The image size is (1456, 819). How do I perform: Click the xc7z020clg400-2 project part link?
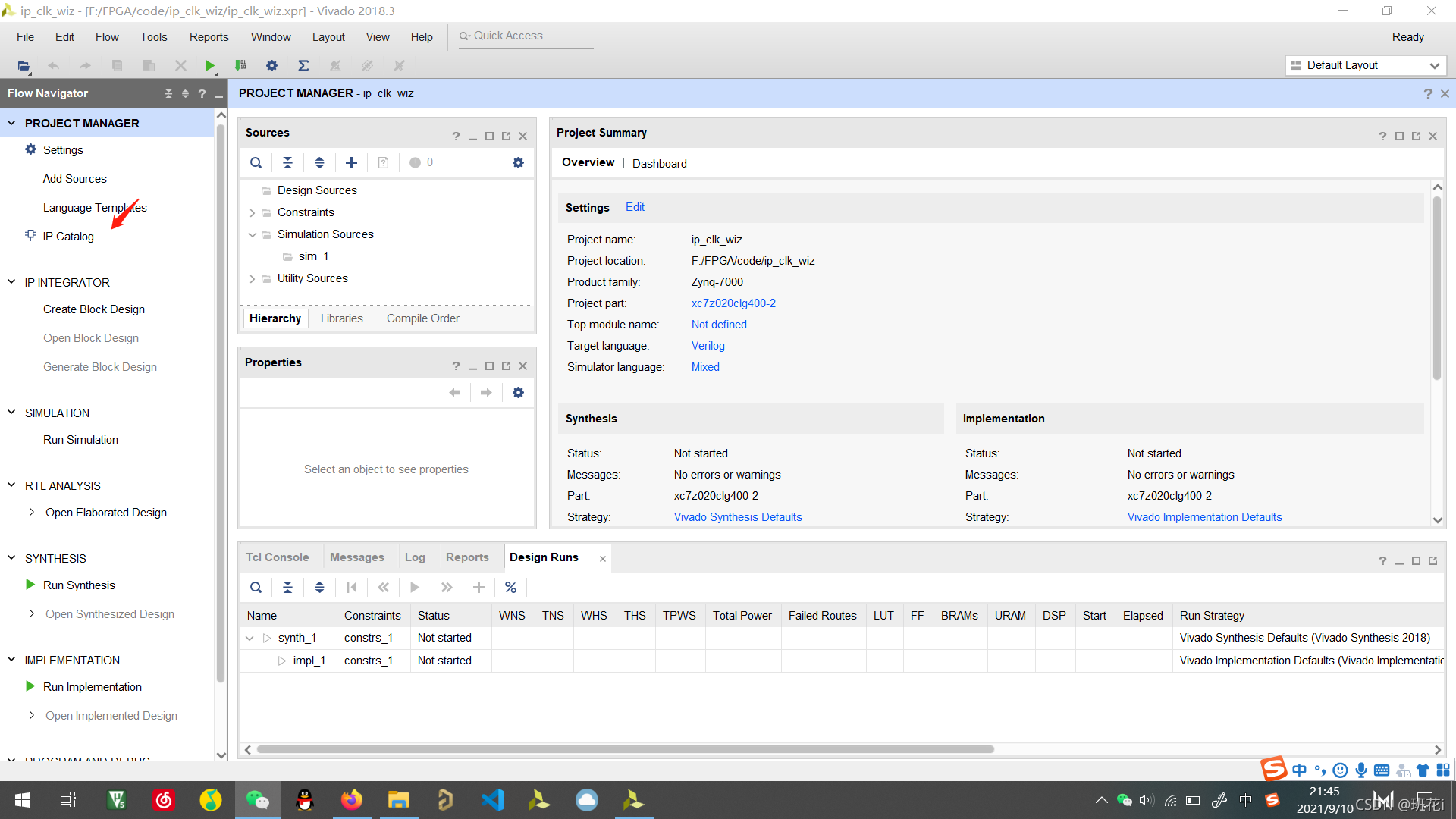point(733,303)
